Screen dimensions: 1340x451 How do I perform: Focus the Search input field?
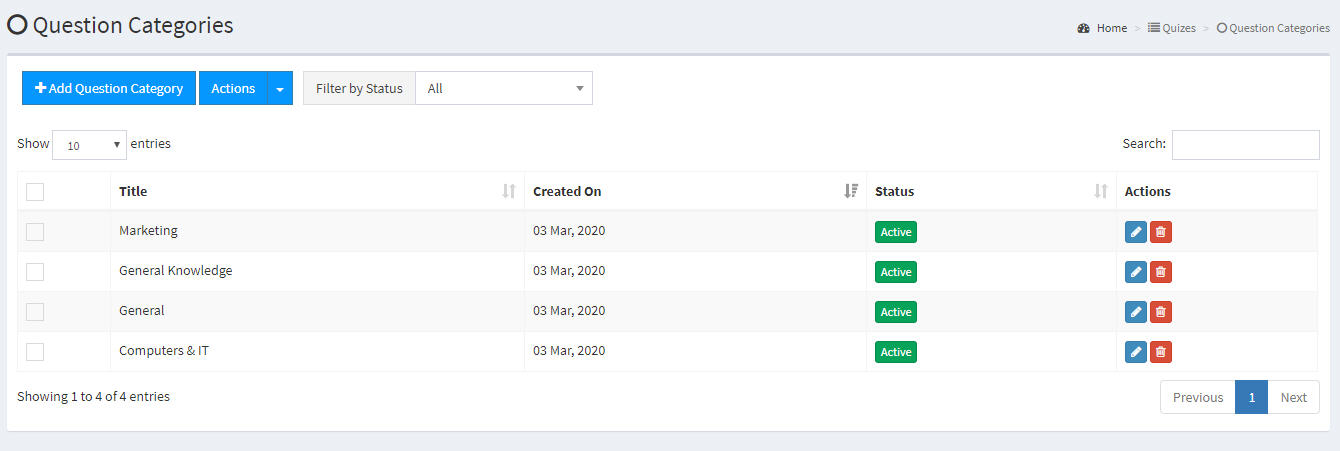click(1246, 144)
